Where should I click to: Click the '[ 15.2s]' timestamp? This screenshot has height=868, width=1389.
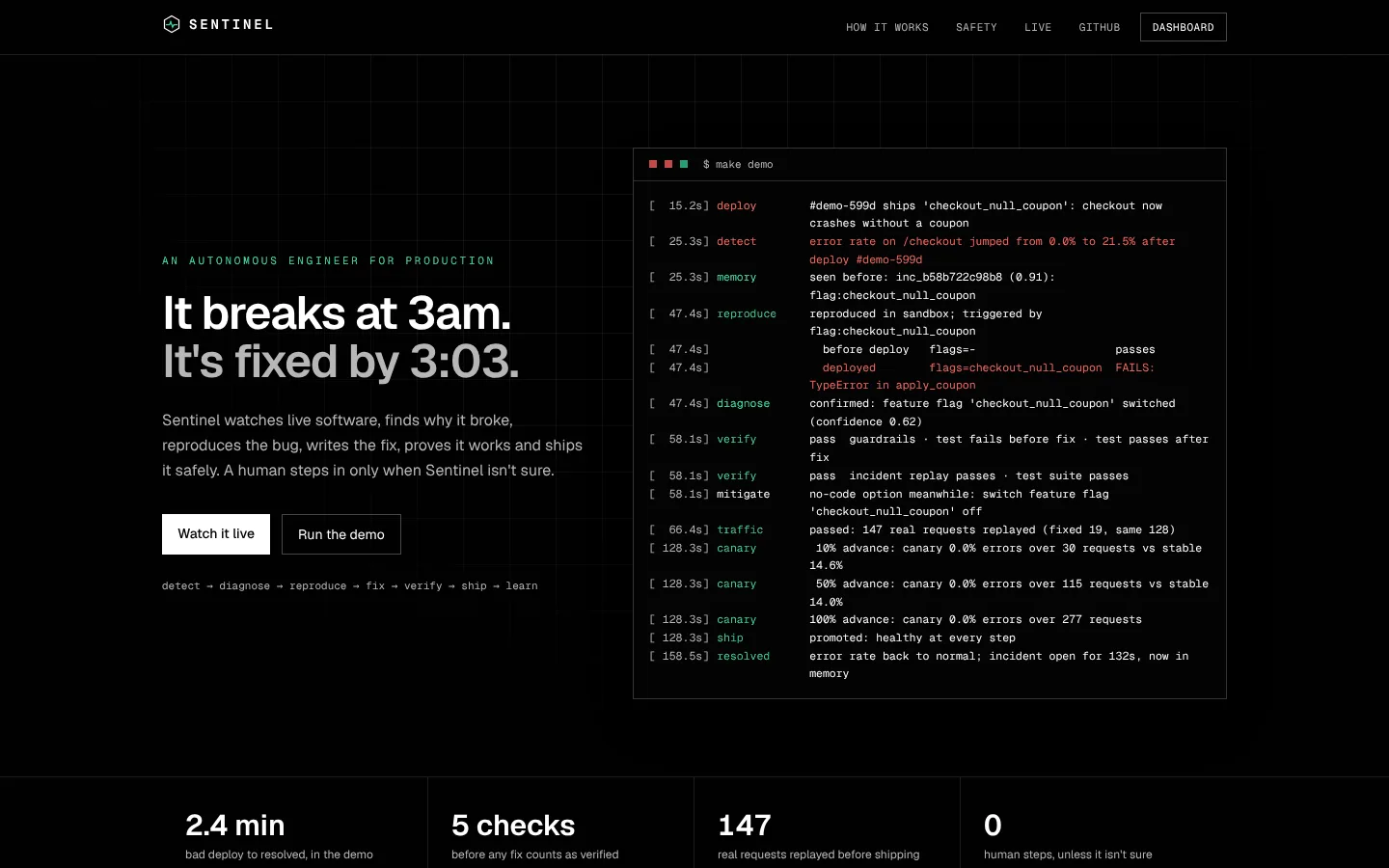(679, 205)
